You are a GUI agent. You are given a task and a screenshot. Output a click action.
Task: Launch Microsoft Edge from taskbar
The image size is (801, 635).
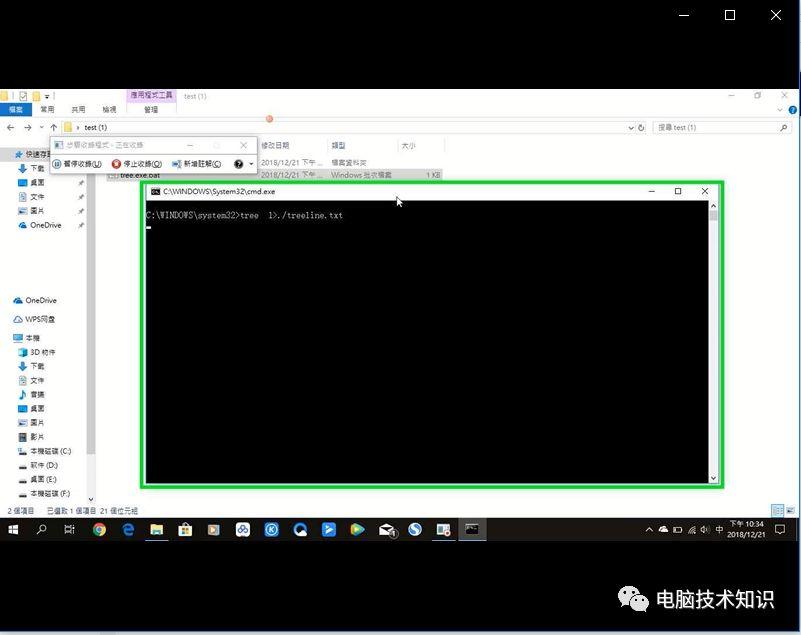coord(128,530)
